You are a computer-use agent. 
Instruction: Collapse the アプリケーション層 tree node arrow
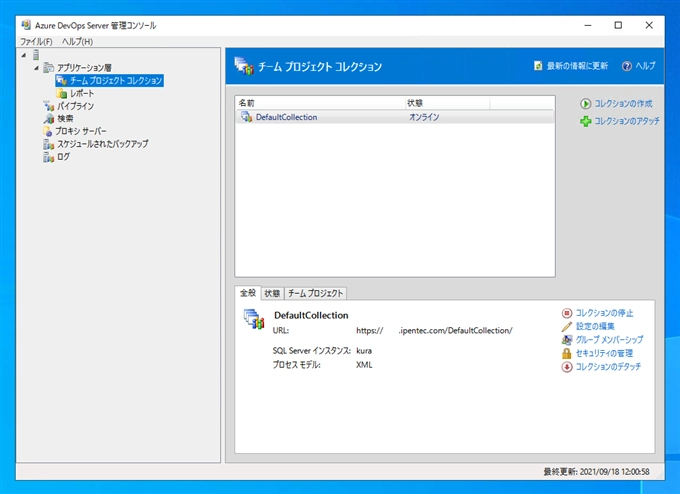[x=36, y=68]
